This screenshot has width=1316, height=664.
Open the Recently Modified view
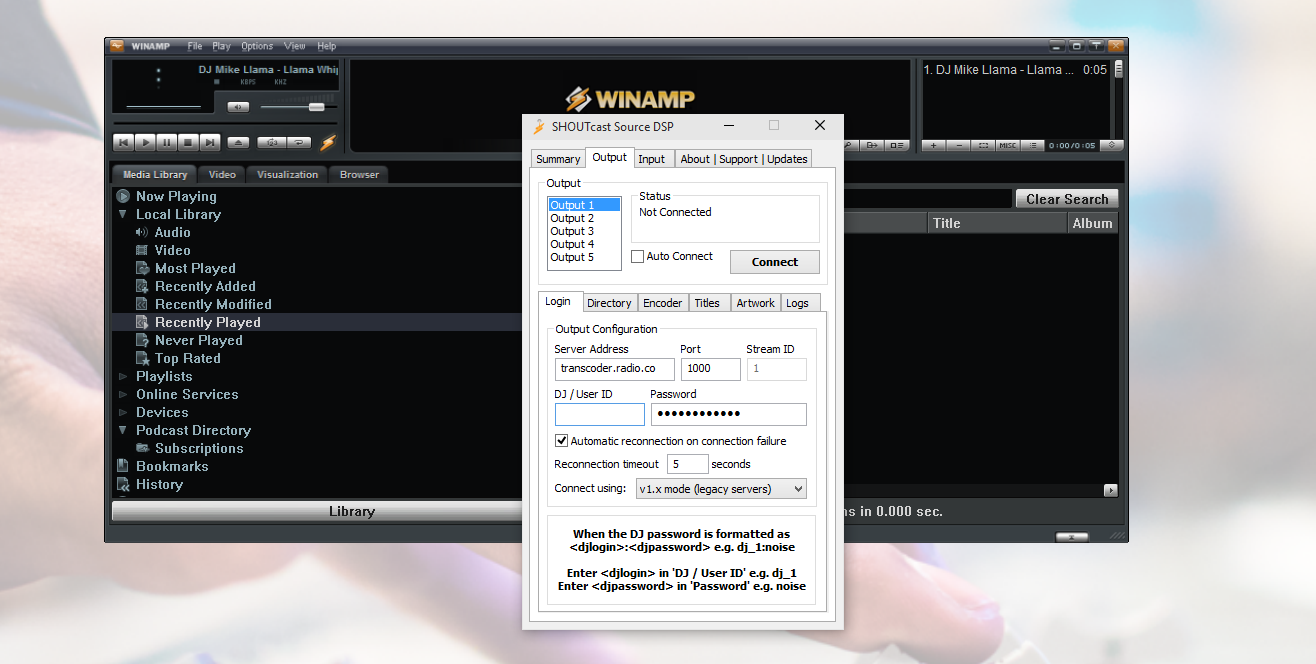click(x=213, y=304)
